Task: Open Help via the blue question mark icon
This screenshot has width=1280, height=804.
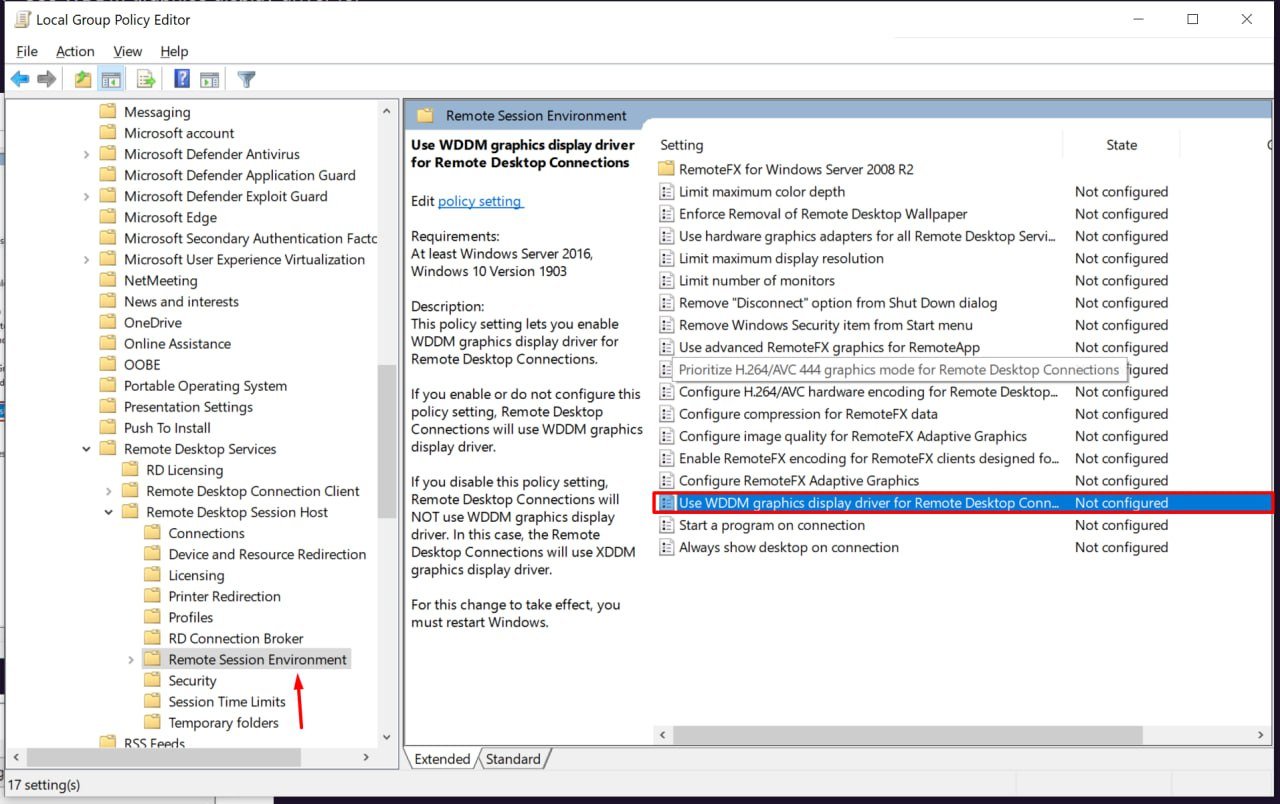Action: coord(182,80)
